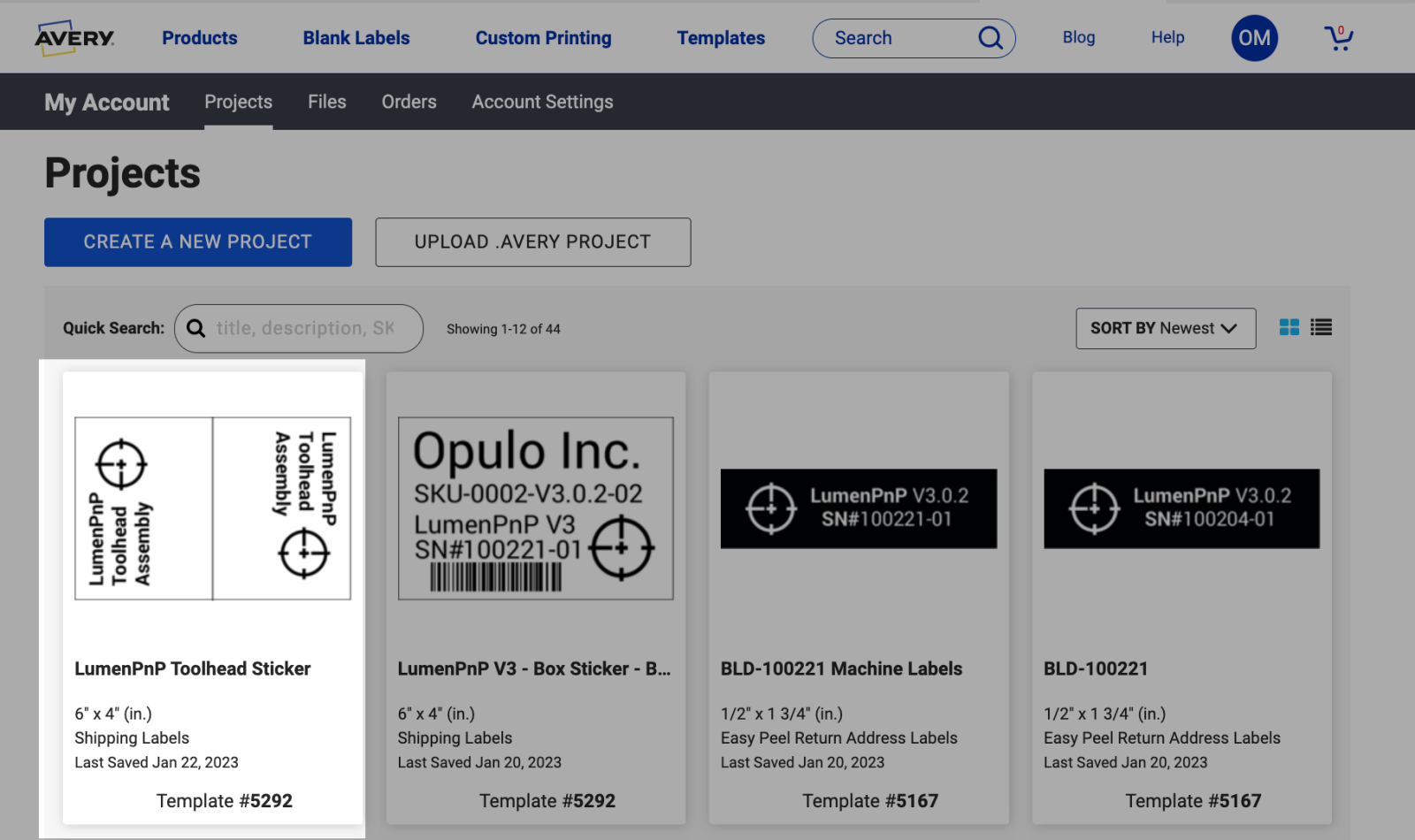Switch to list view layout

1321,328
